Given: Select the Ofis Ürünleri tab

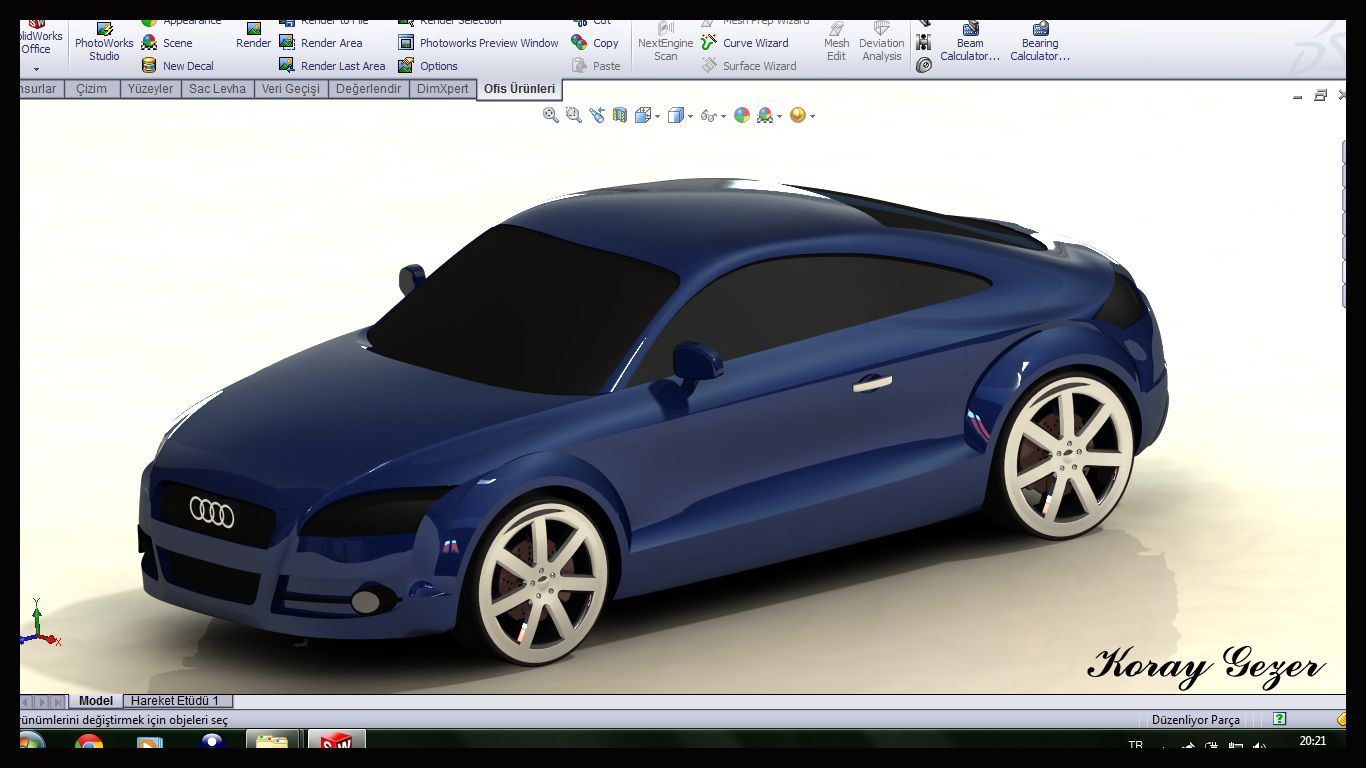Looking at the screenshot, I should [519, 89].
